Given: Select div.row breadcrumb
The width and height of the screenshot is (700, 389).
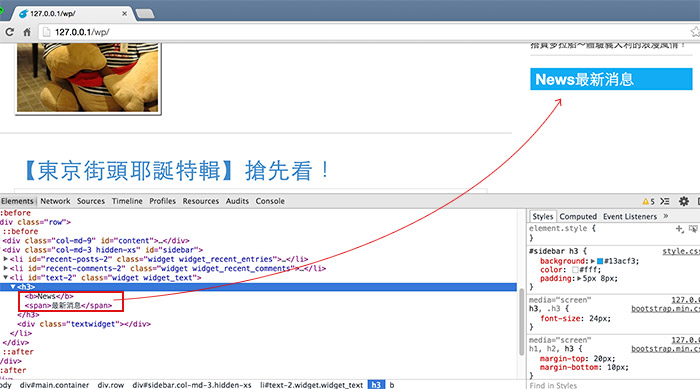Looking at the screenshot, I should coord(111,385).
